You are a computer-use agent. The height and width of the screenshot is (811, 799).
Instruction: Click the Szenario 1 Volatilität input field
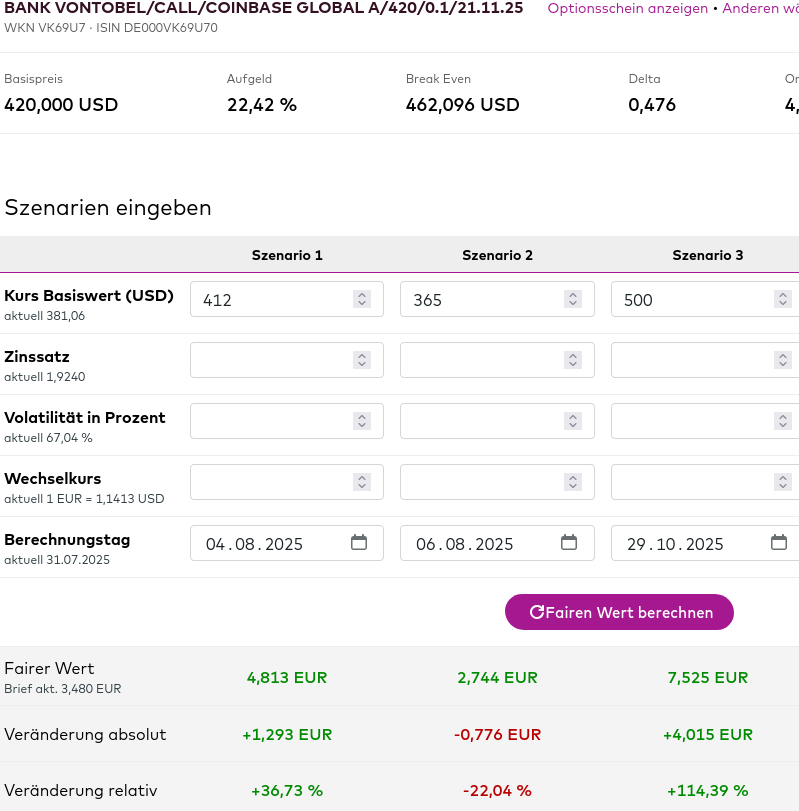pos(270,421)
